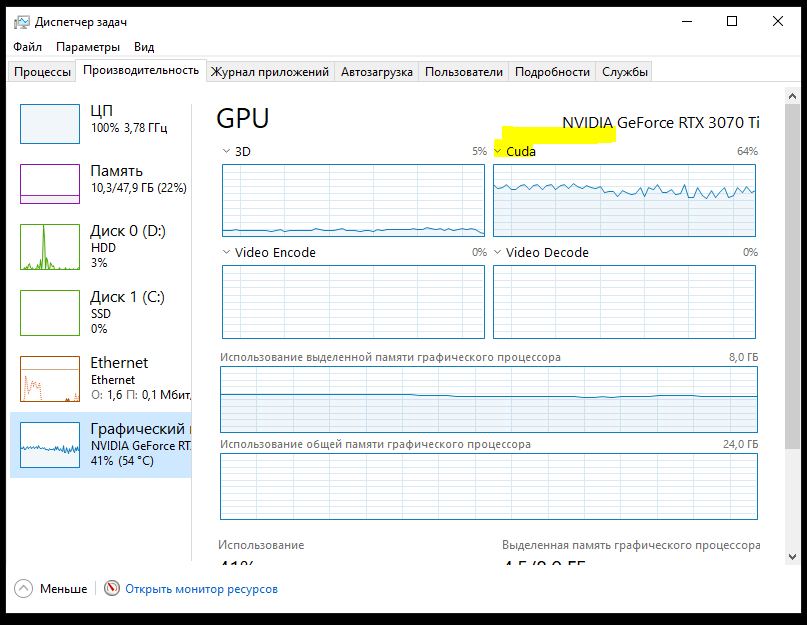The image size is (807, 625).
Task: Click the Cuda 64% value
Action: (747, 151)
